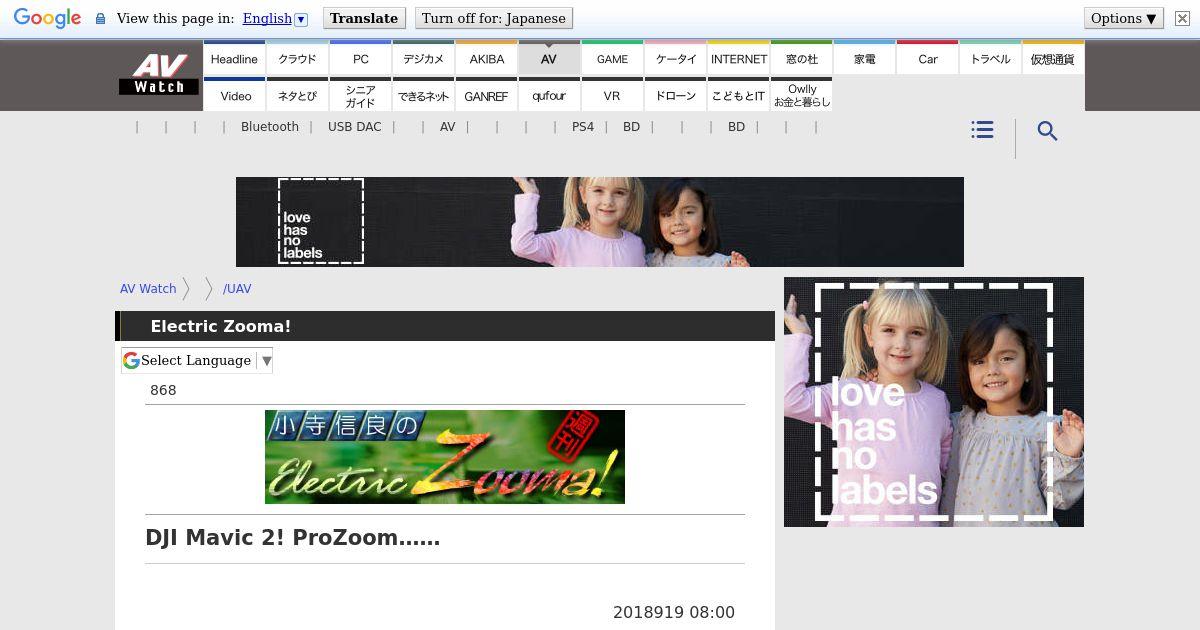1200x630 pixels.
Task: Click the number 868 text
Action: [x=163, y=390]
